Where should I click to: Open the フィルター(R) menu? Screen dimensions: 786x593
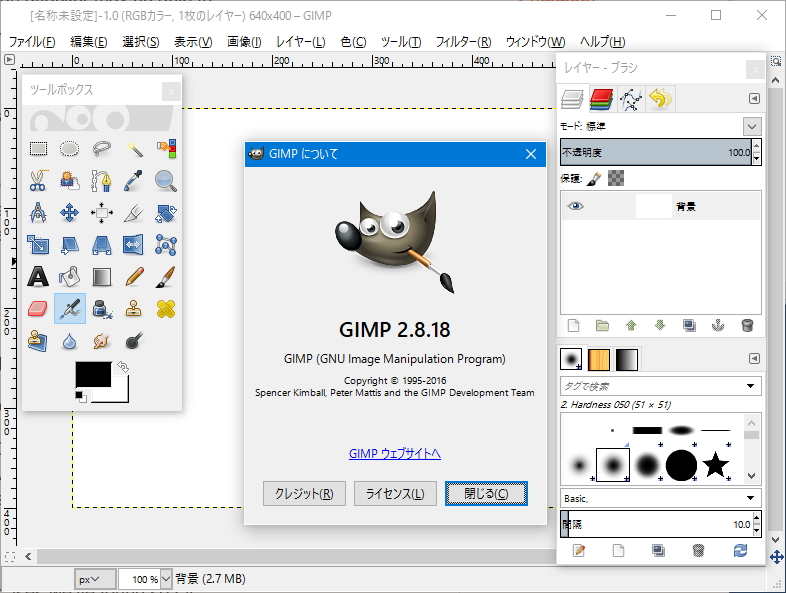463,42
